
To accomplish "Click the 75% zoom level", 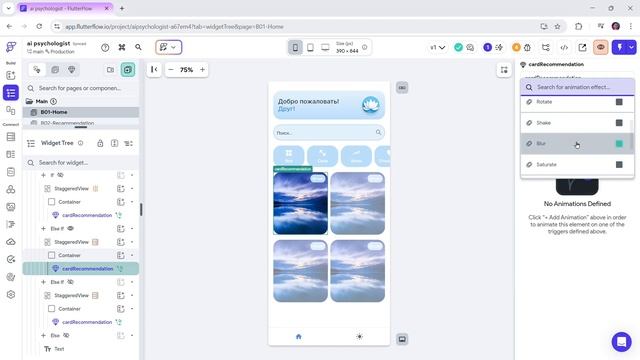I will coord(187,70).
